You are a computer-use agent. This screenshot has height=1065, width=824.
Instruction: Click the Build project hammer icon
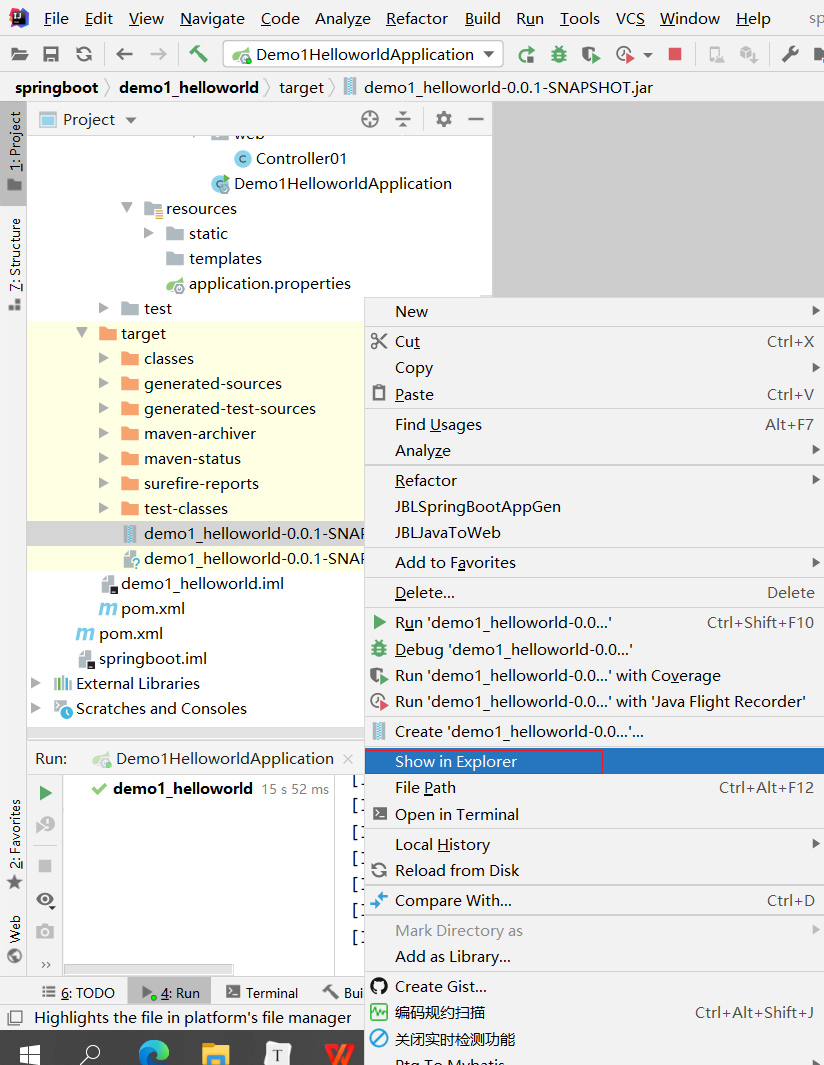click(198, 54)
